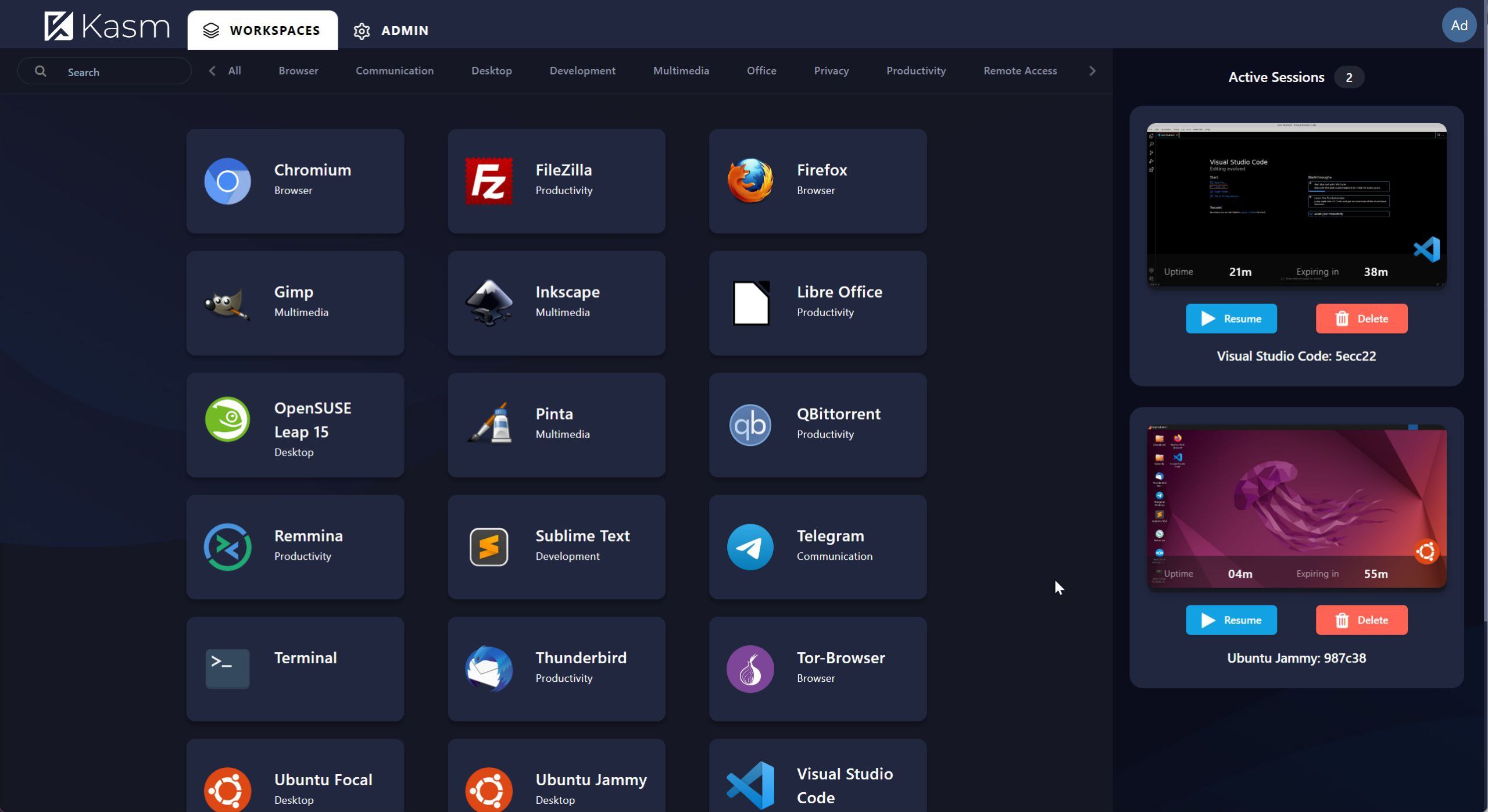Start the FileZilla productivity workspace
The width and height of the screenshot is (1488, 812).
tap(556, 180)
